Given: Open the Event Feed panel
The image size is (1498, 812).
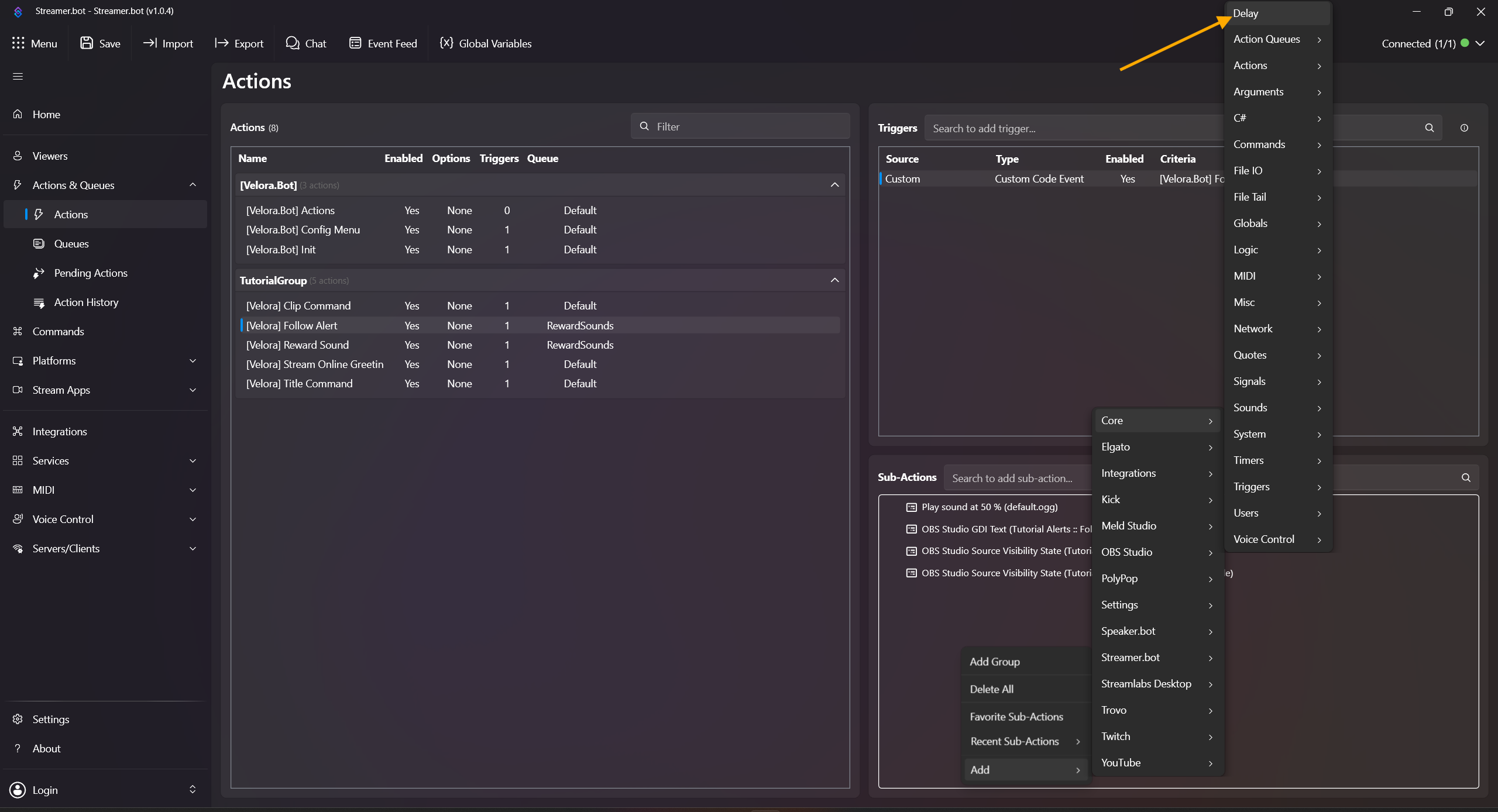Looking at the screenshot, I should [383, 43].
